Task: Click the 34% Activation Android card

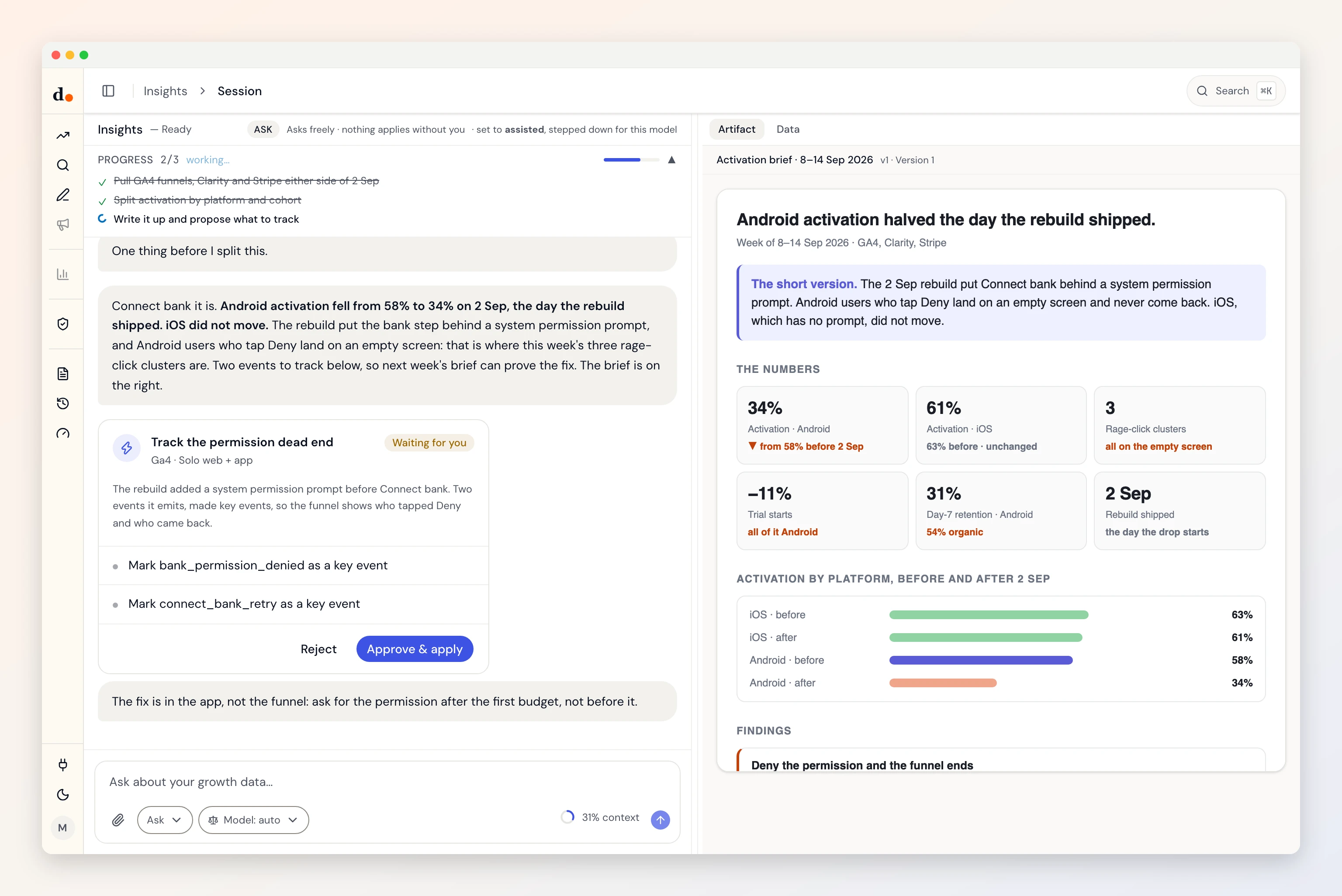Action: 822,425
